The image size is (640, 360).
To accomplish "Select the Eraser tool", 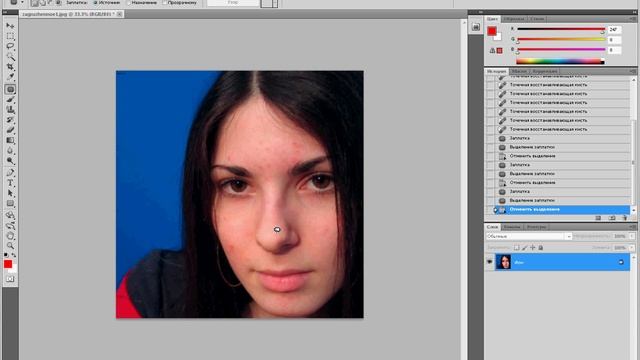I will coord(10,130).
